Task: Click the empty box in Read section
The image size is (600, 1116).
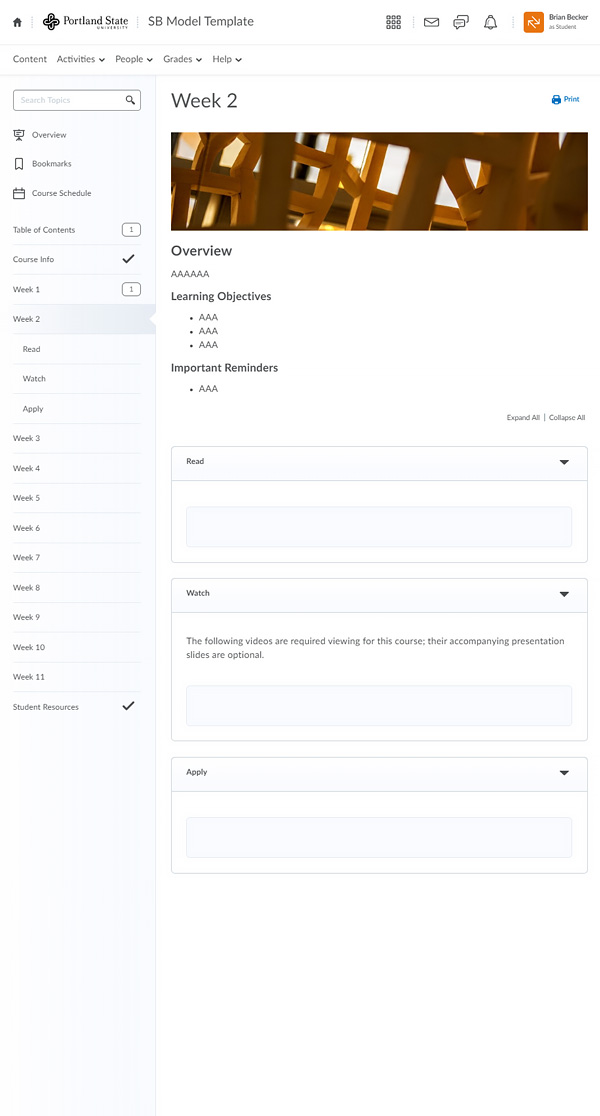Action: 379,527
